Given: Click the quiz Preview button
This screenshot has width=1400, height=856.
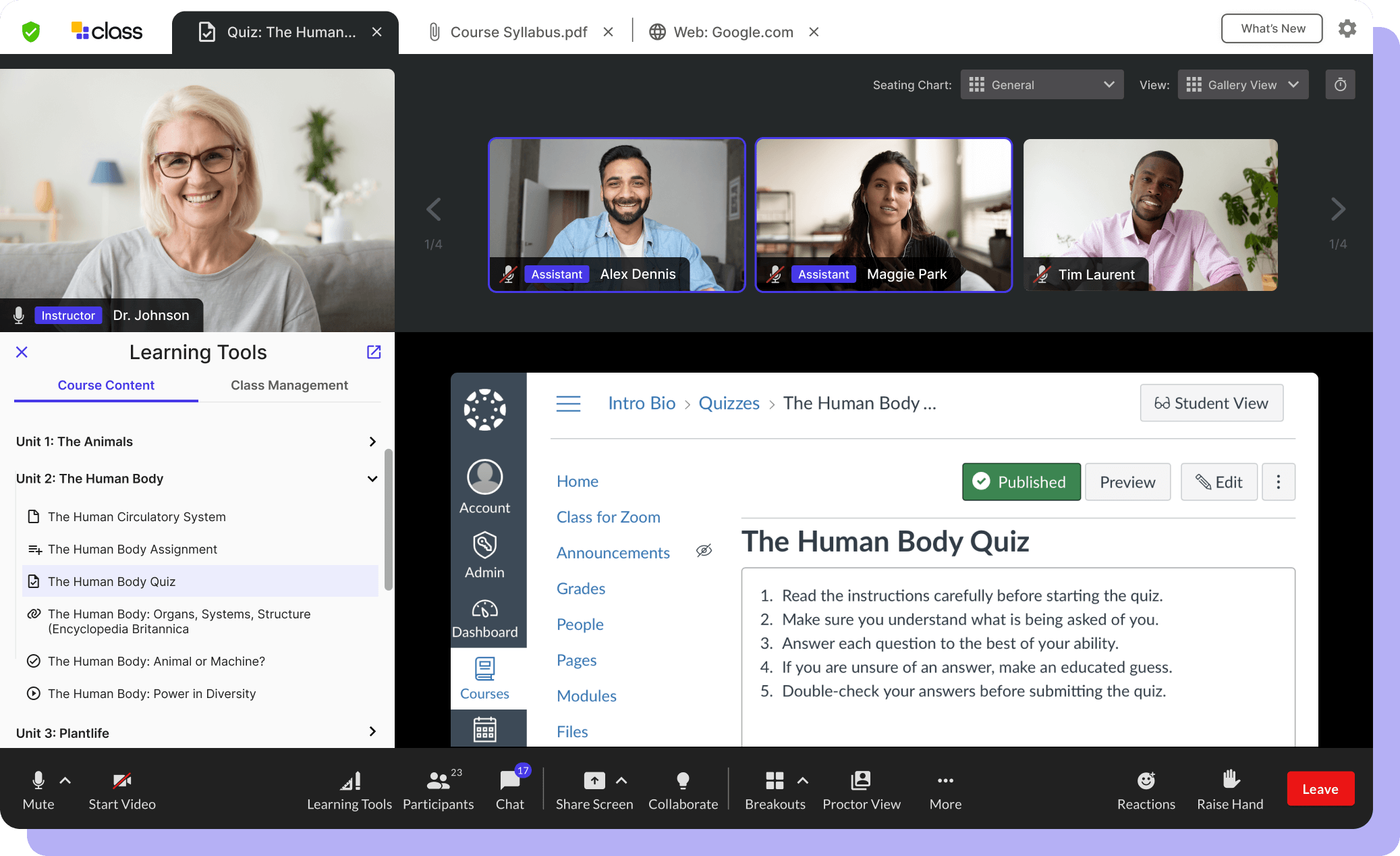Looking at the screenshot, I should pyautogui.click(x=1127, y=482).
